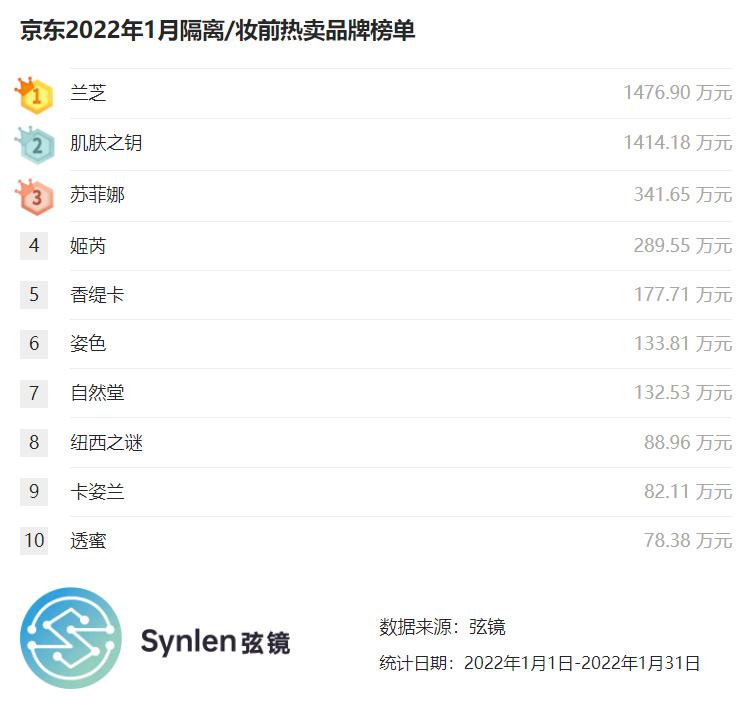751x701 pixels.
Task: Click the sales value 341.65 万元
Action: (x=683, y=194)
